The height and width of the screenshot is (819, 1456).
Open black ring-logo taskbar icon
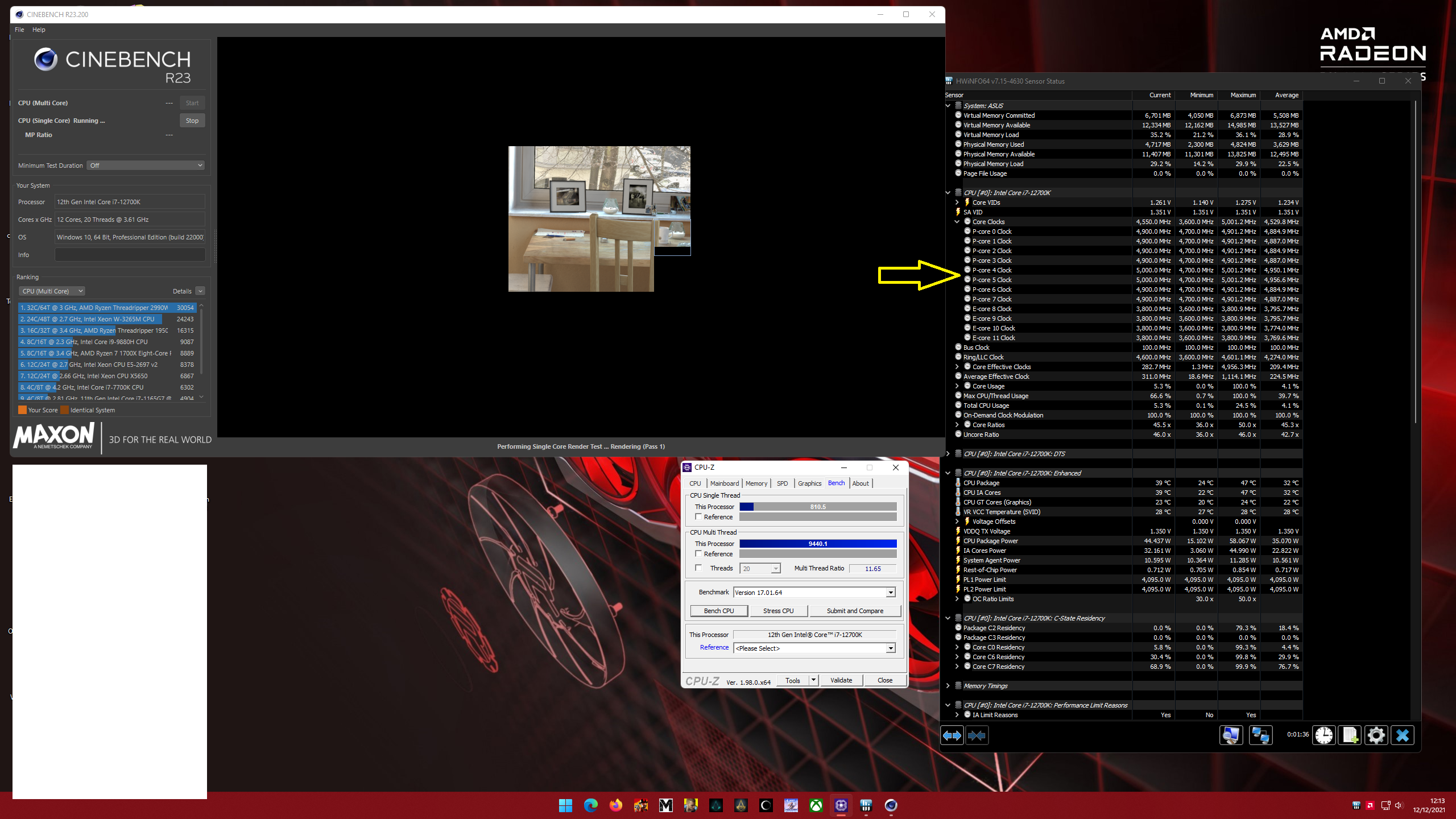[x=766, y=805]
